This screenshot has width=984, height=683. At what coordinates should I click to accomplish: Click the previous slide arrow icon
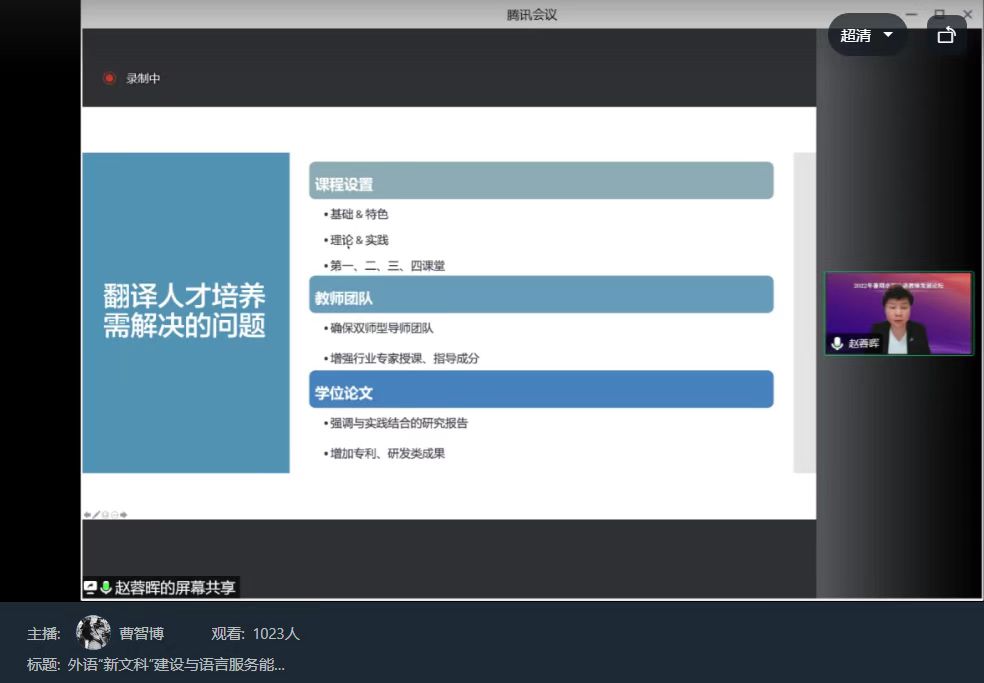click(x=87, y=515)
